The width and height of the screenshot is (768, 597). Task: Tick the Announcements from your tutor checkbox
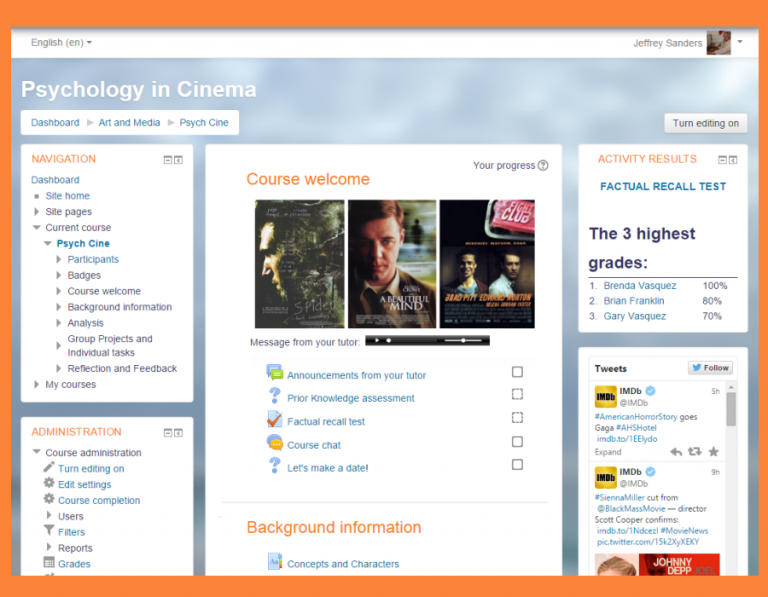click(517, 372)
